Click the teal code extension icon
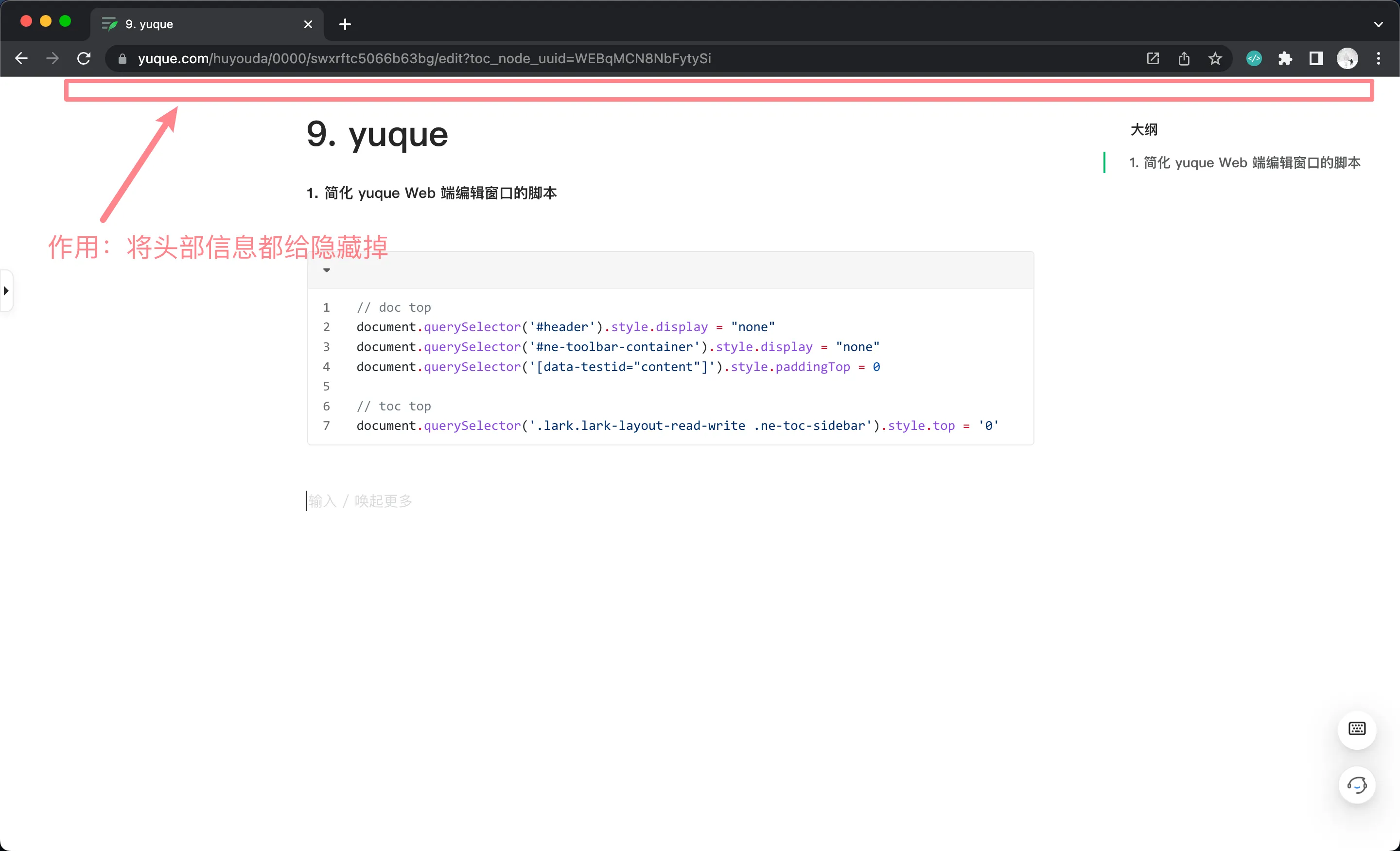Image resolution: width=1400 pixels, height=851 pixels. [1253, 58]
